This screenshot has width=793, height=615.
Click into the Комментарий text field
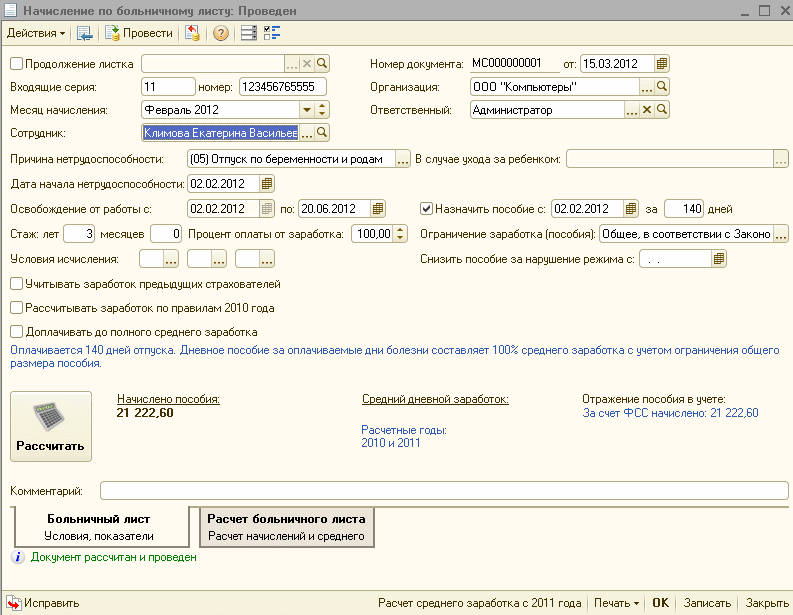[x=443, y=491]
